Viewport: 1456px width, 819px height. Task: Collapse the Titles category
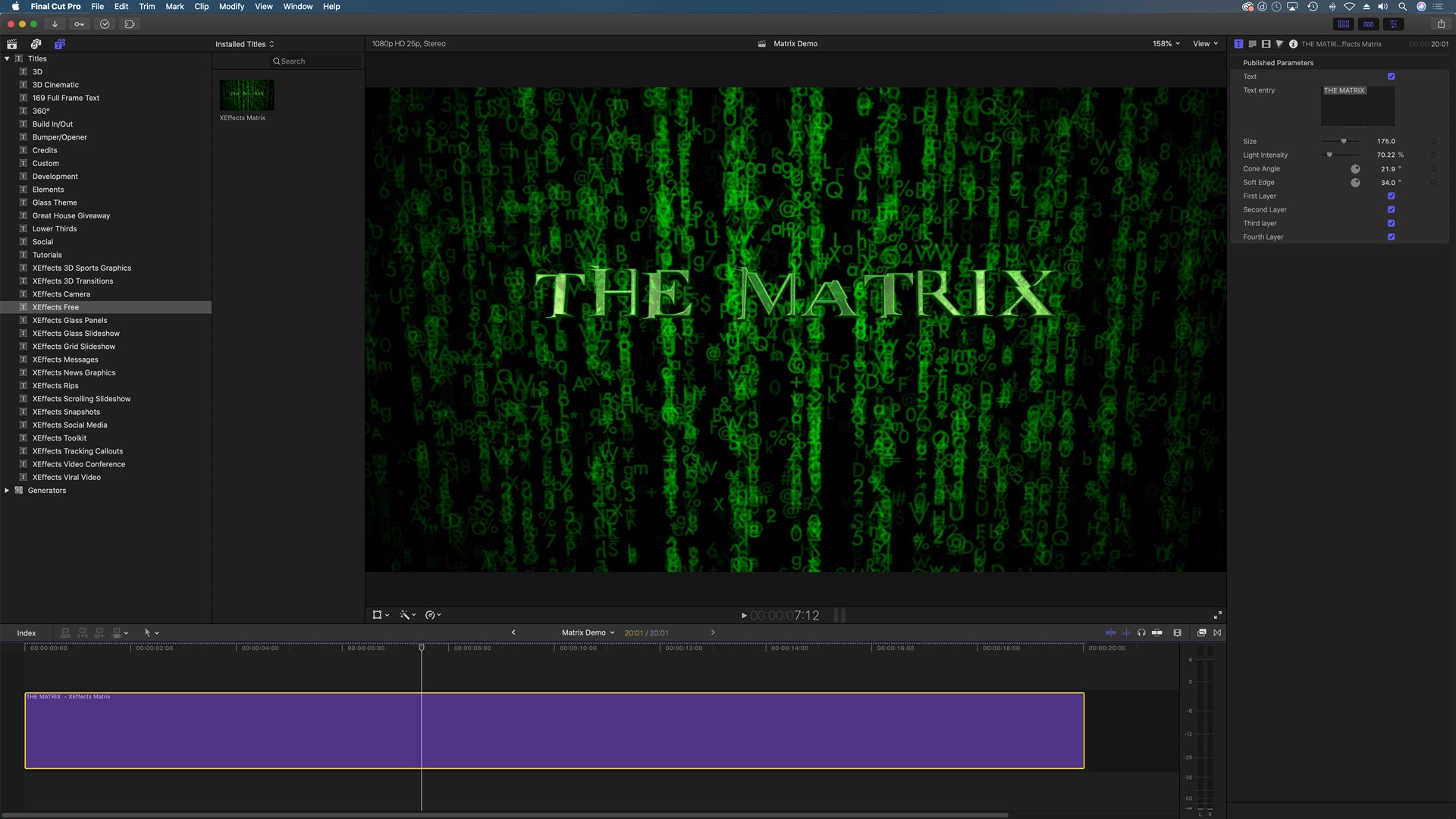click(7, 58)
